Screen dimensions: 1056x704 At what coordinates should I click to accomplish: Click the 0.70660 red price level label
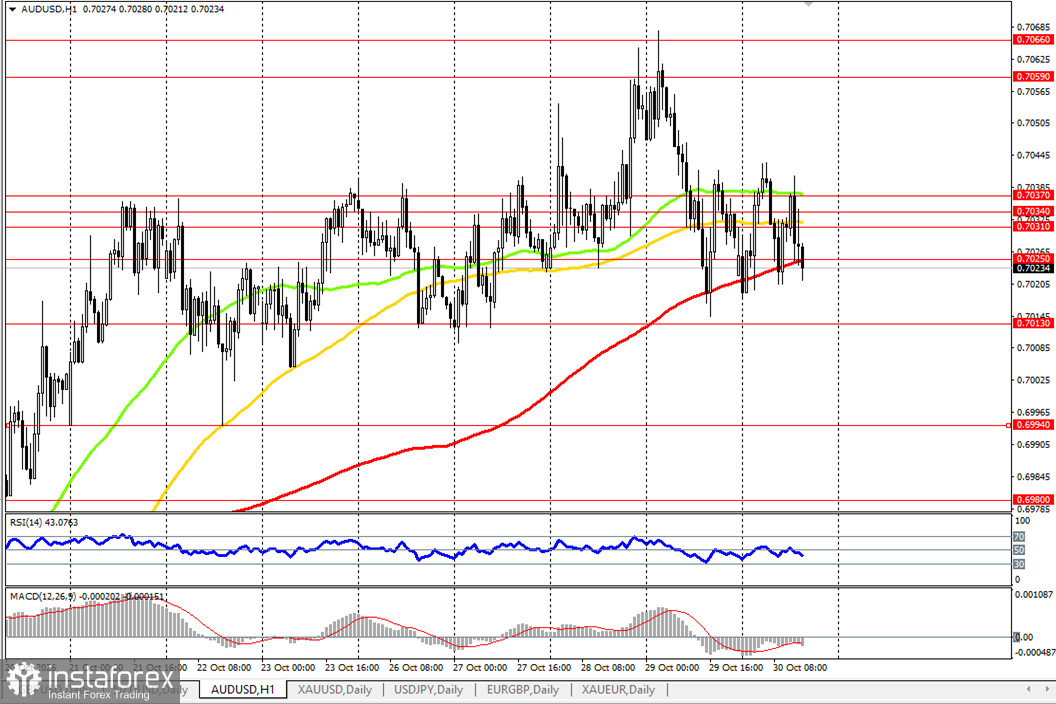tap(1032, 40)
